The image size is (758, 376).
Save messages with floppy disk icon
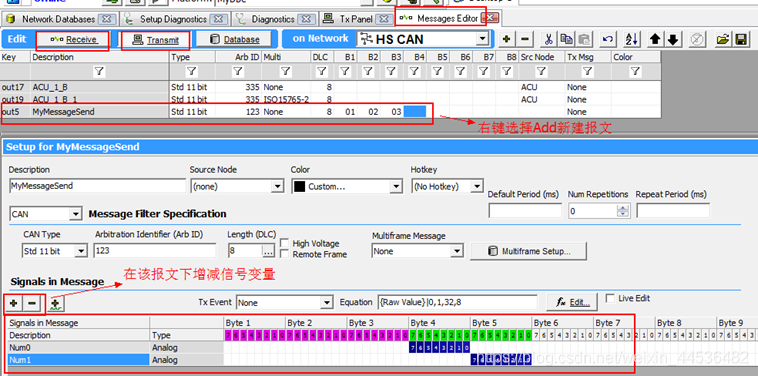741,40
